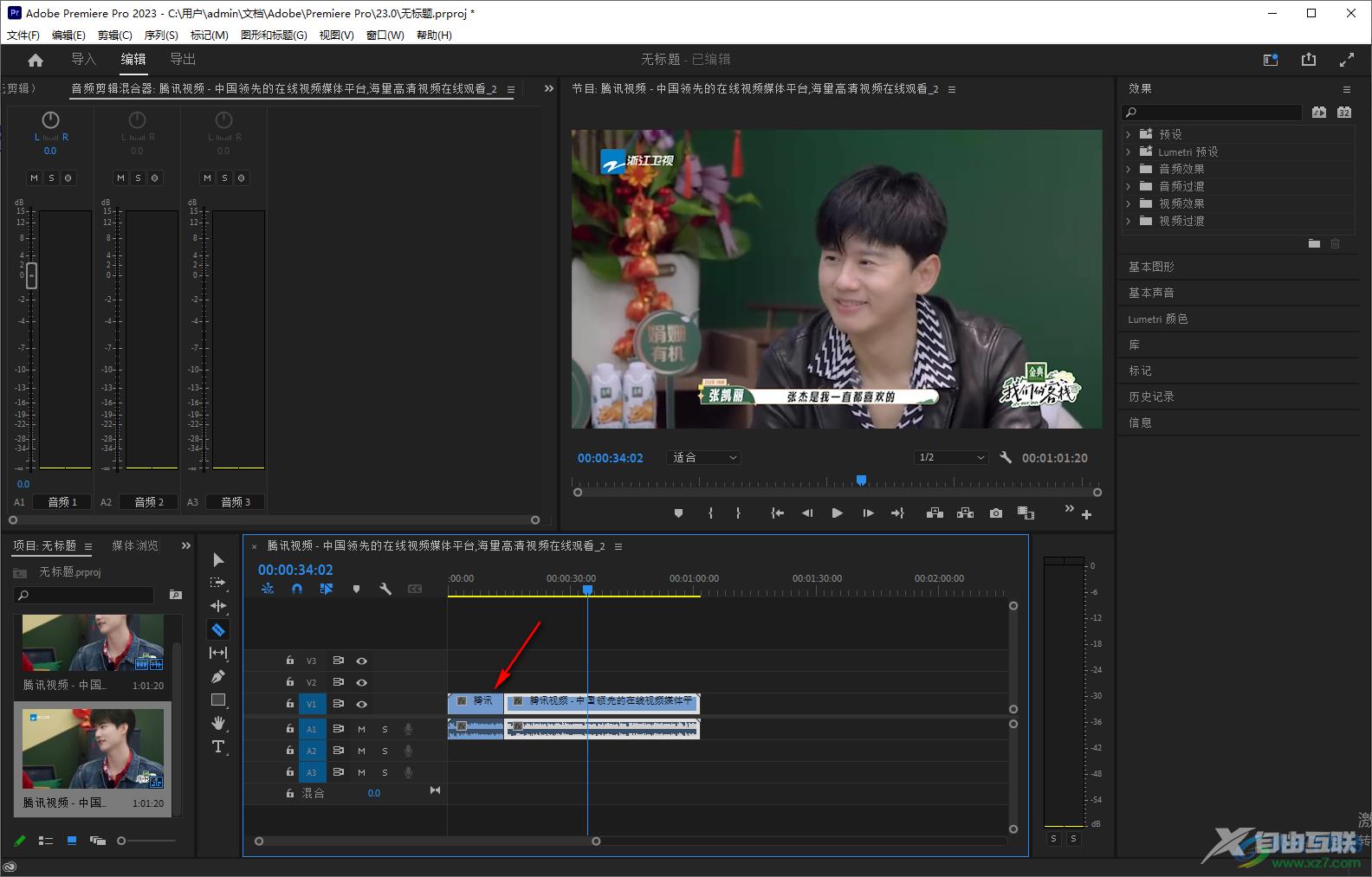The image size is (1372, 877).
Task: Click new custom bin icon in Effects panel
Action: [1314, 244]
